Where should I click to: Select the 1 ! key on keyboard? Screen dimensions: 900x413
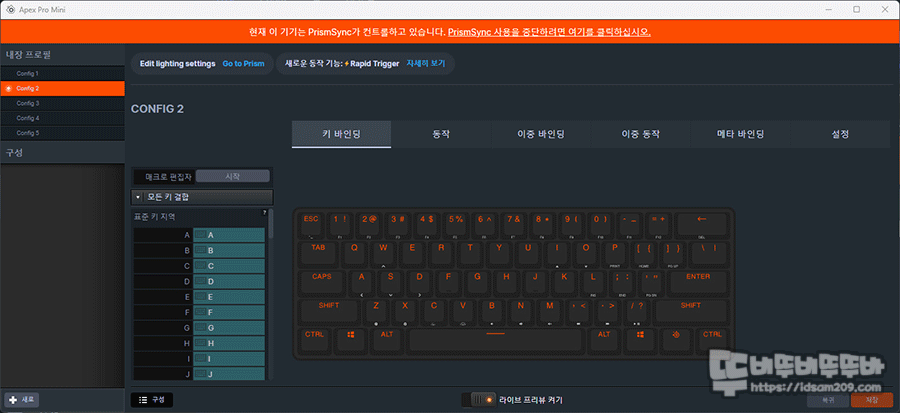pyautogui.click(x=339, y=224)
